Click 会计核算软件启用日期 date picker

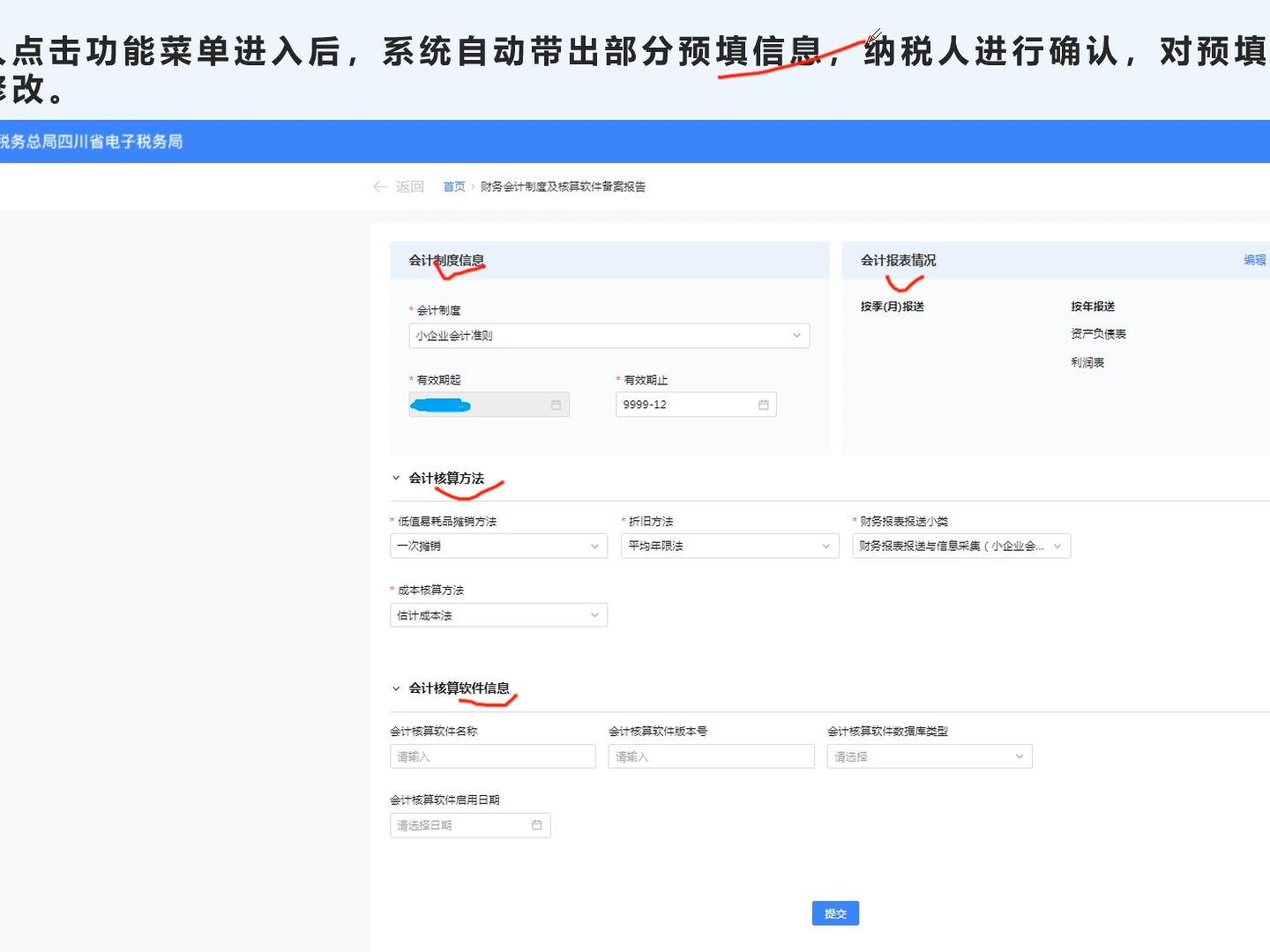(x=470, y=825)
